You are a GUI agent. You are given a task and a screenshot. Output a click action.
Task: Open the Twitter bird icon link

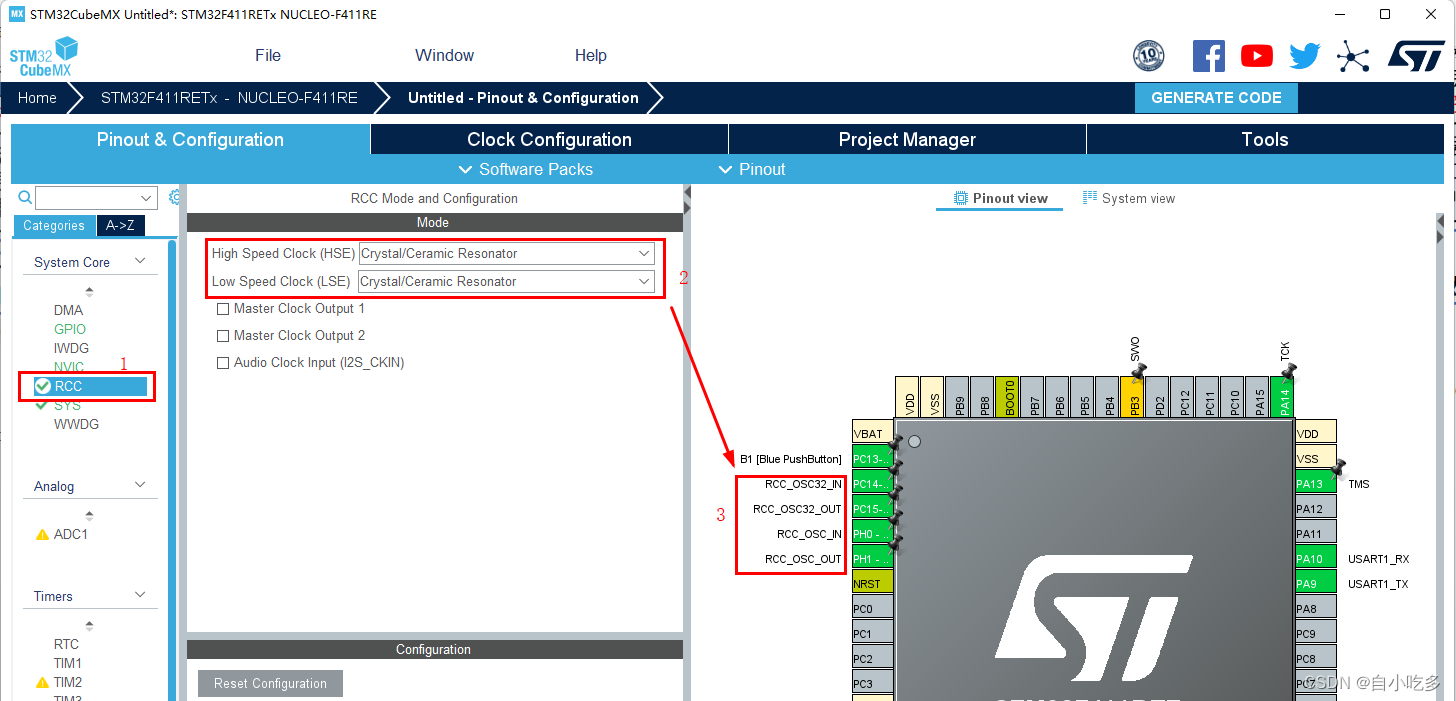(1304, 56)
